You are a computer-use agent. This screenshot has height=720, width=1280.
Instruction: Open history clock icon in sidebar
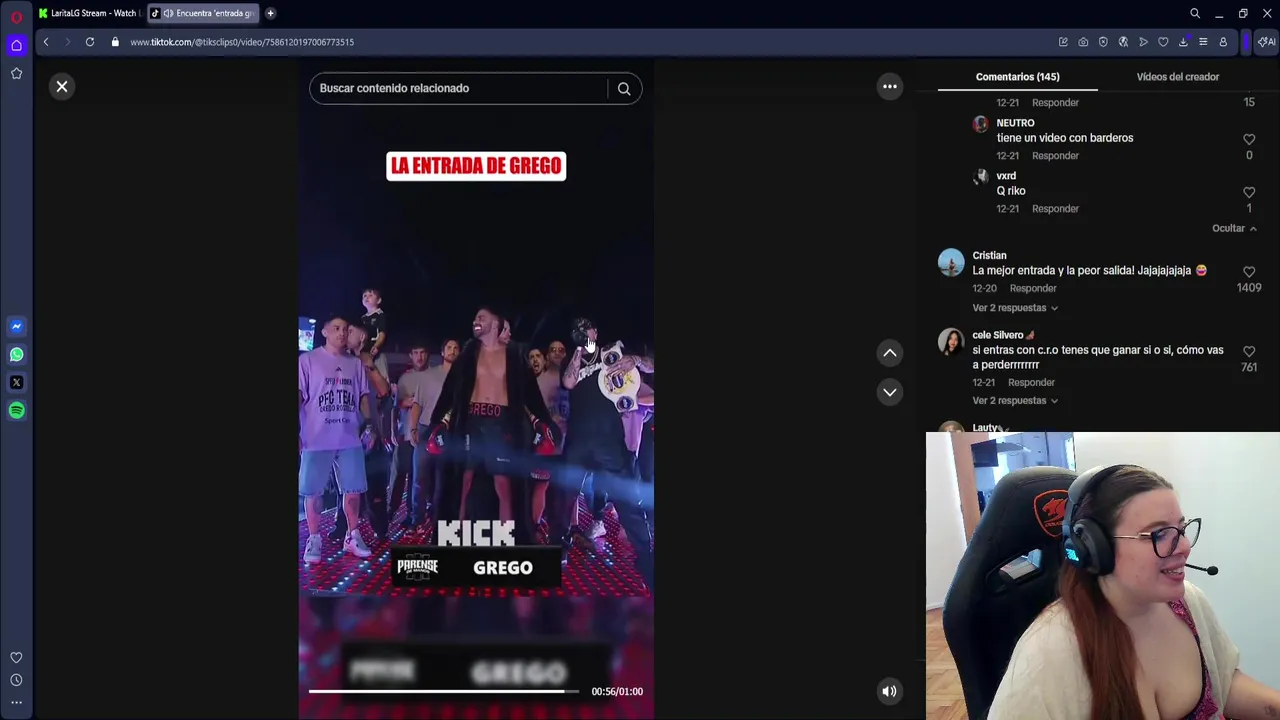[16, 680]
